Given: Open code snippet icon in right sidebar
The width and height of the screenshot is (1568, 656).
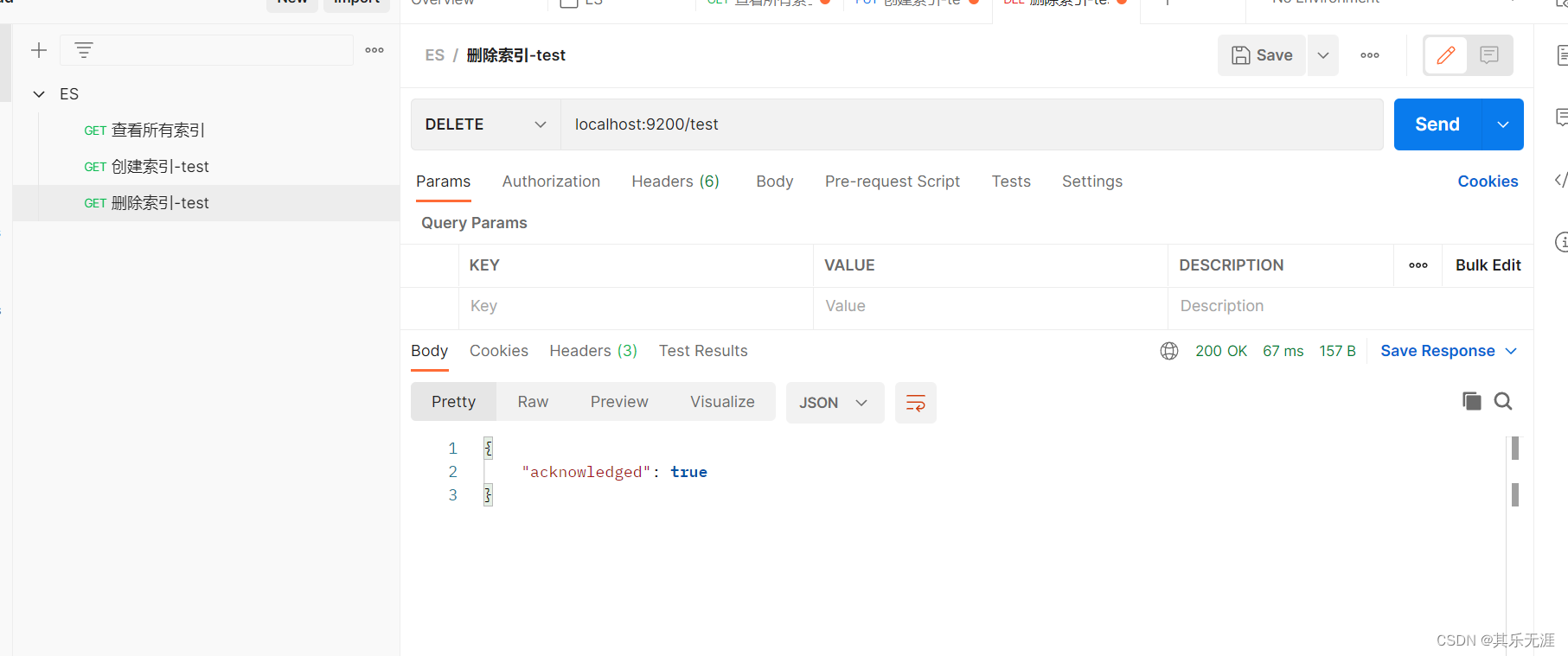Looking at the screenshot, I should (x=1560, y=180).
